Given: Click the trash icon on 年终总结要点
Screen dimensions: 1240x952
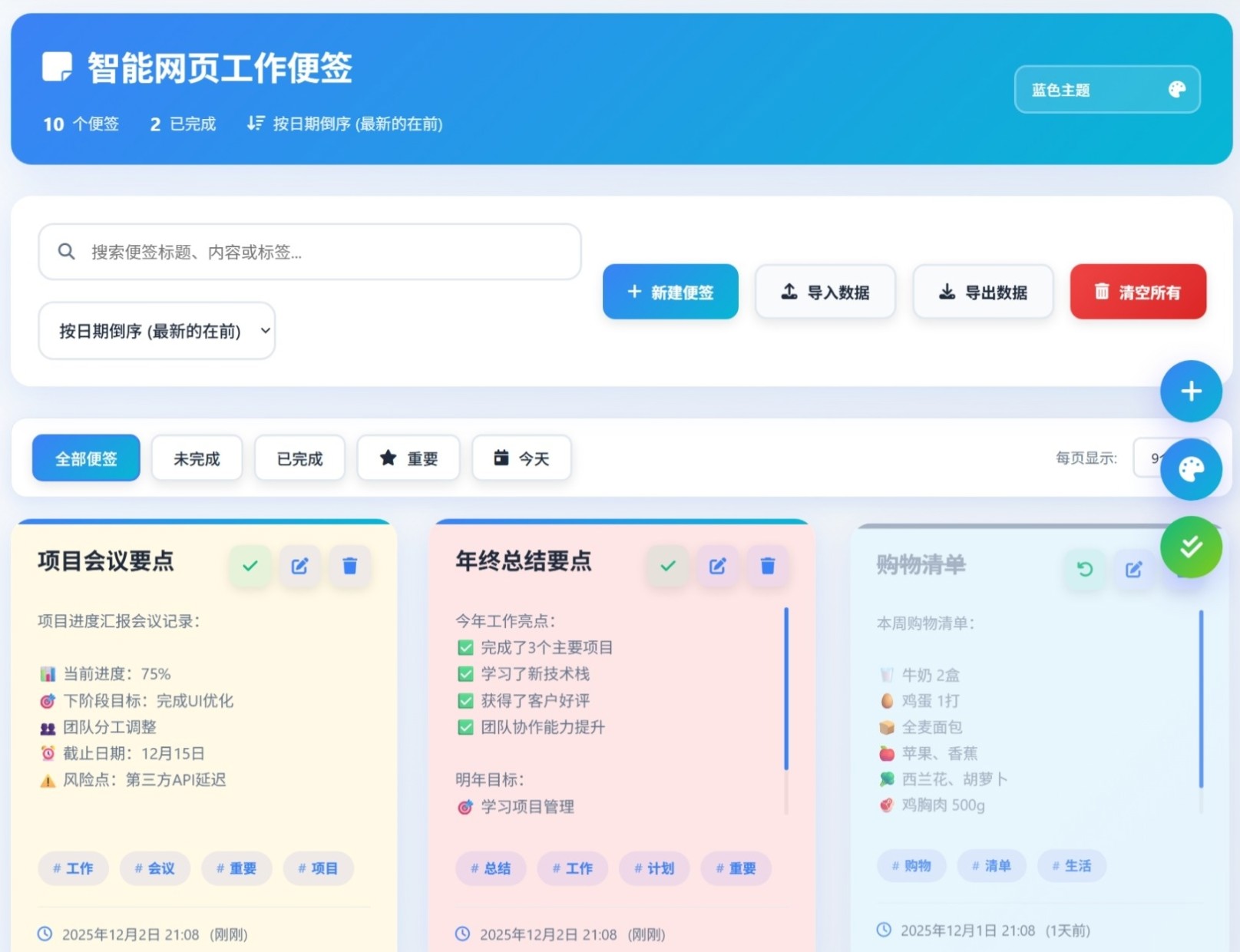Looking at the screenshot, I should (768, 566).
